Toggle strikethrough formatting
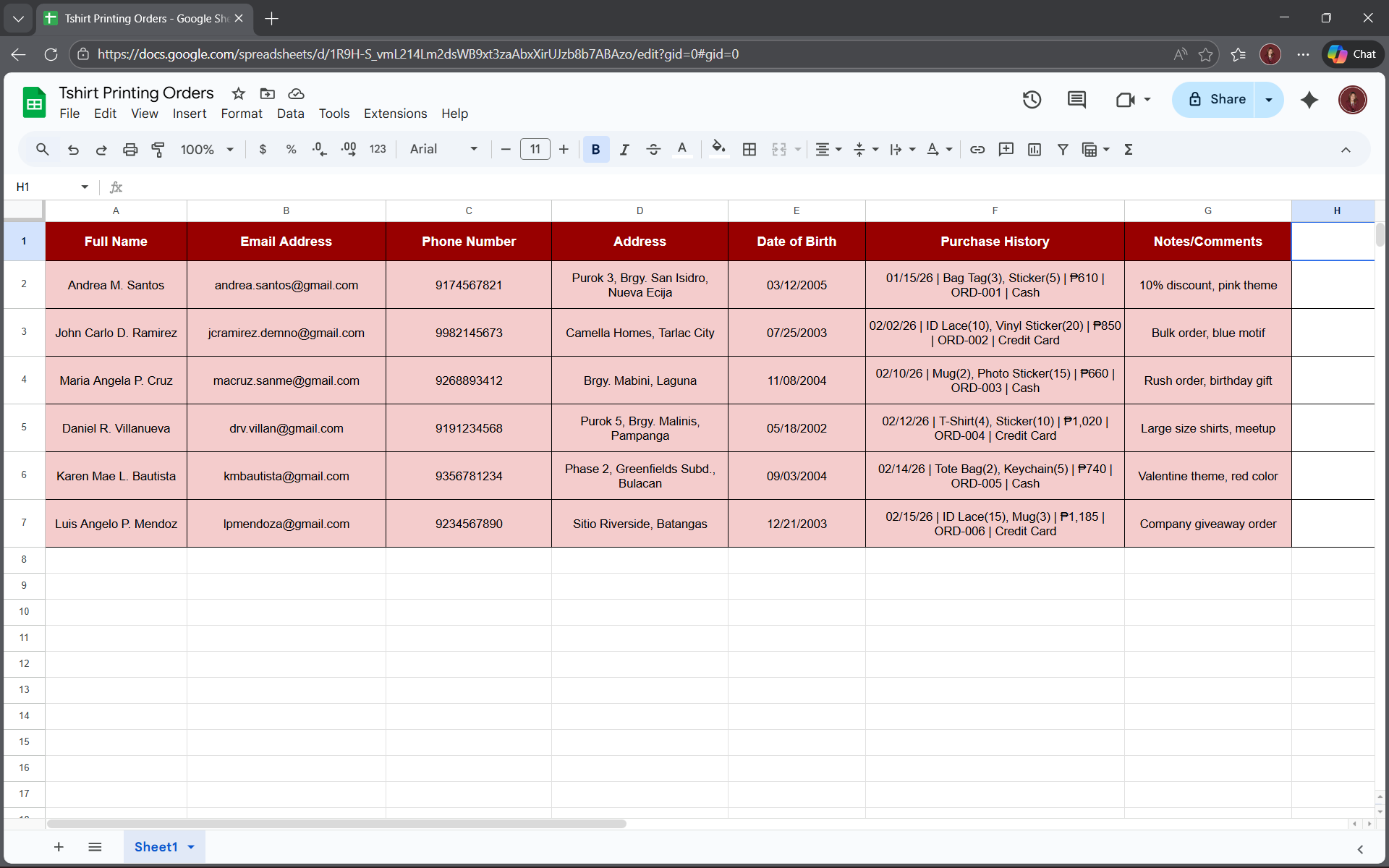This screenshot has width=1389, height=868. 653,150
